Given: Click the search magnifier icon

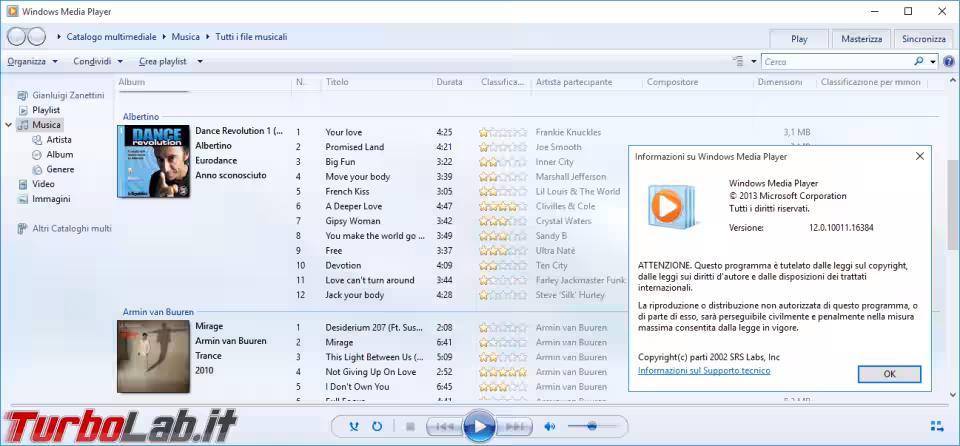Looking at the screenshot, I should click(919, 62).
